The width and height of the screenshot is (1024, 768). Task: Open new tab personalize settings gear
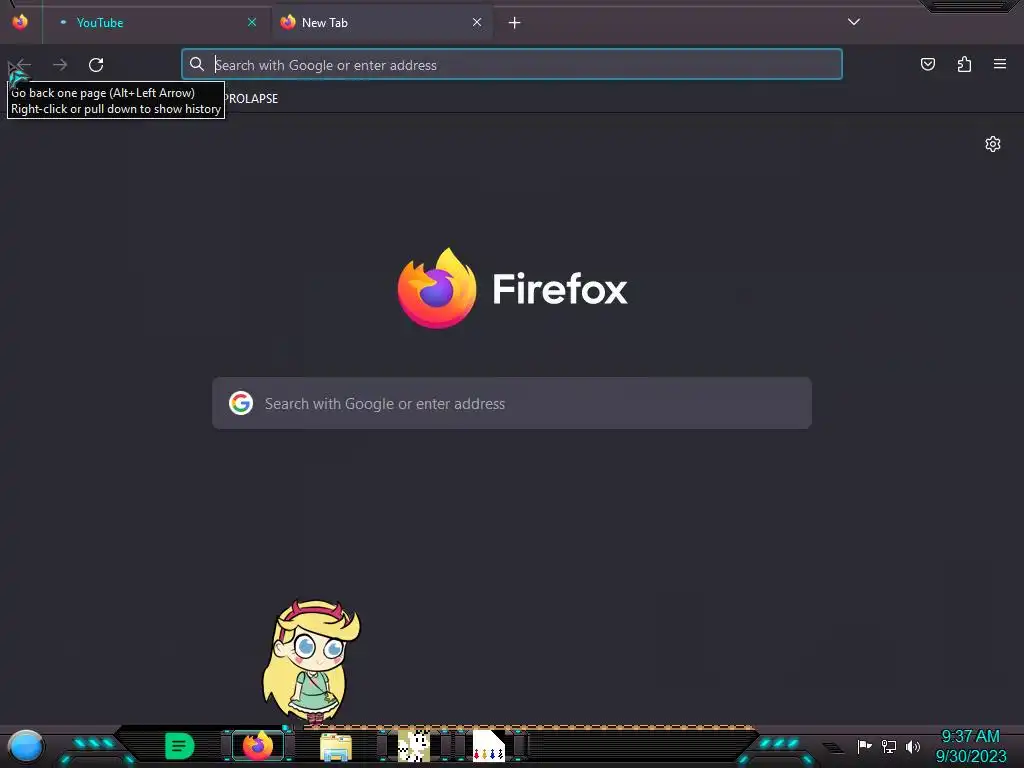click(x=993, y=144)
